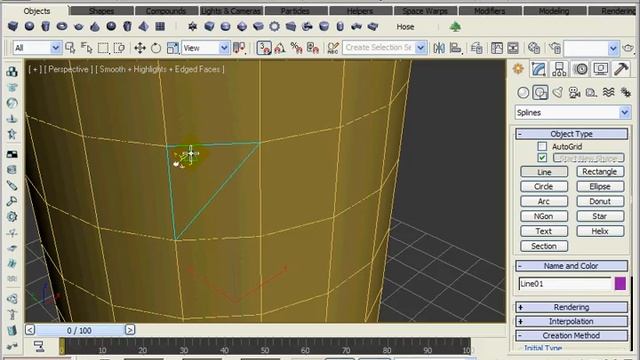Viewport: 640px width, 360px height.
Task: Click the Rectangle spline button
Action: coord(600,171)
